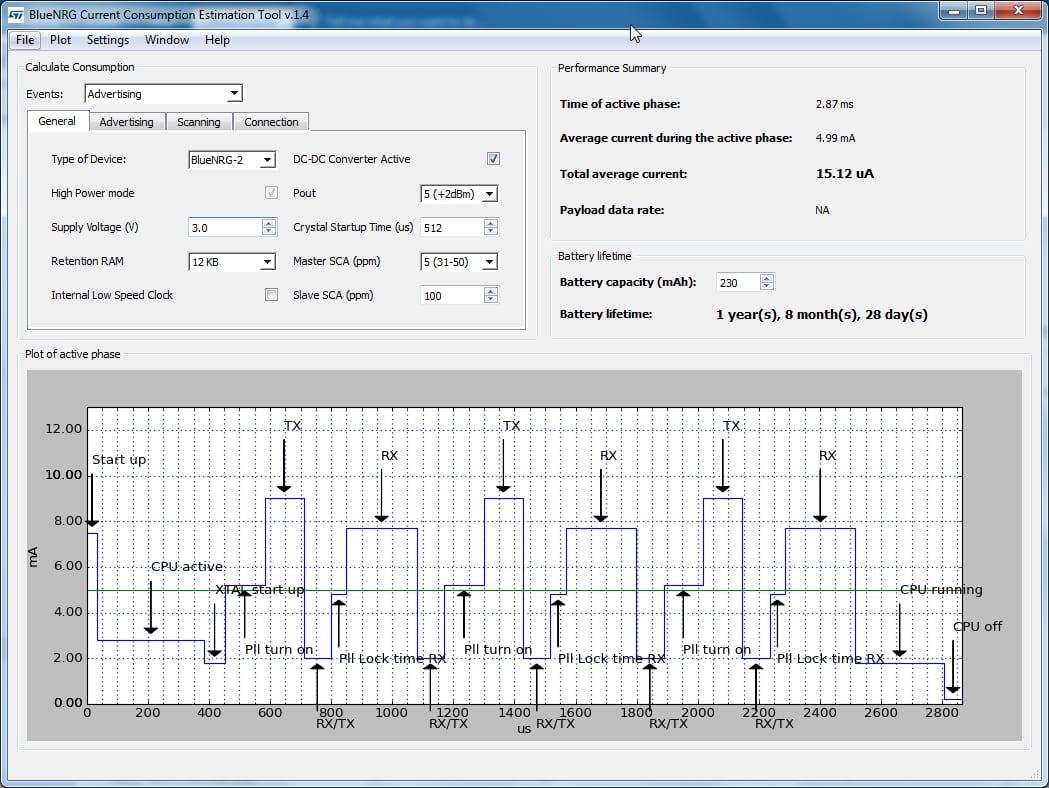Click the Battery capacity spin arrows
1049x788 pixels.
[x=766, y=283]
